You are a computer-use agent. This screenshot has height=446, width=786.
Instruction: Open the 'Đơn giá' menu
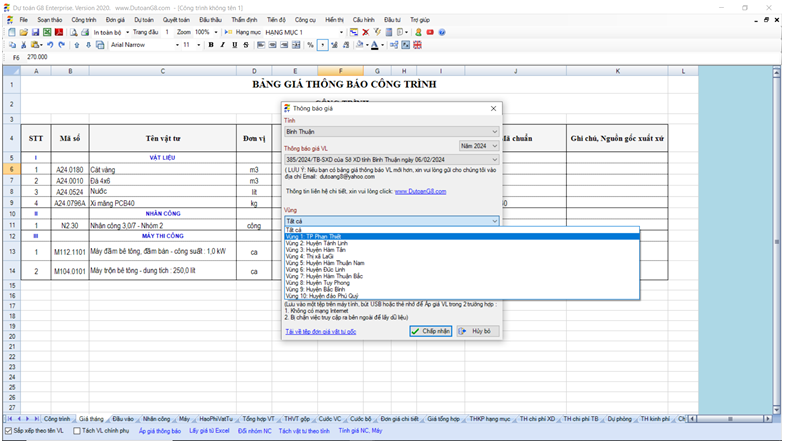115,19
